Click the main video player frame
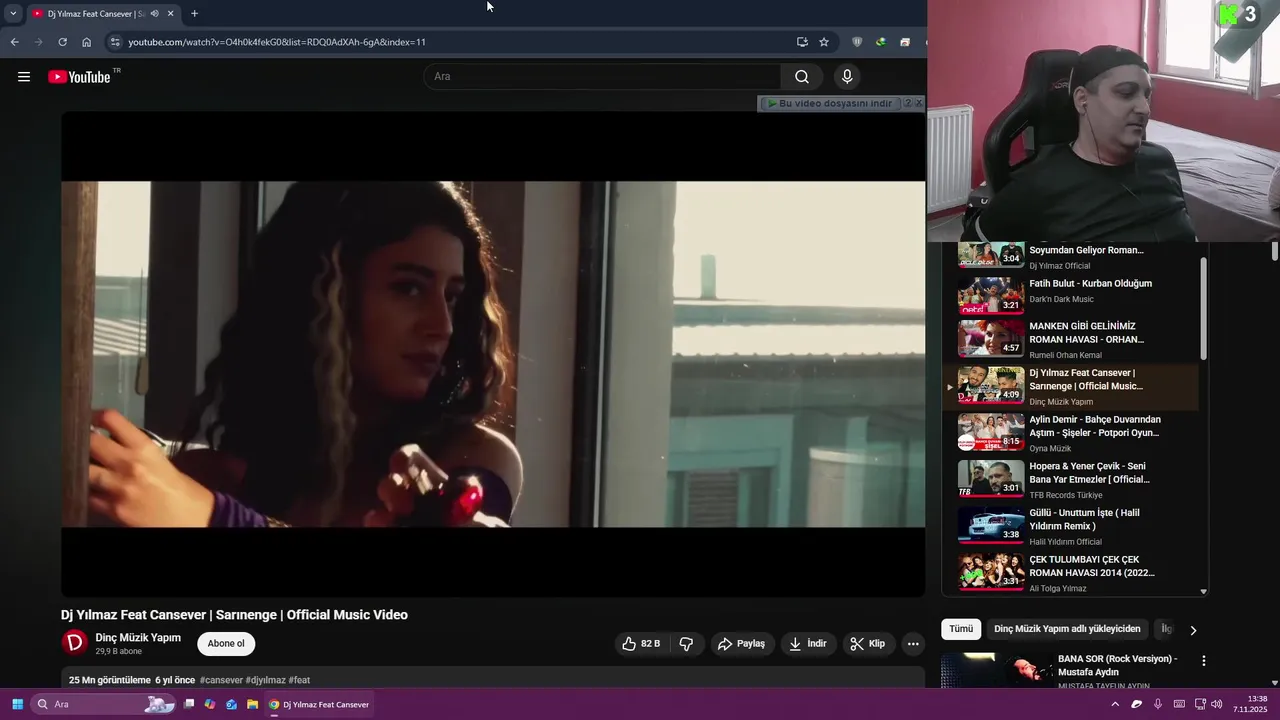Image resolution: width=1280 pixels, height=720 pixels. coord(493,354)
